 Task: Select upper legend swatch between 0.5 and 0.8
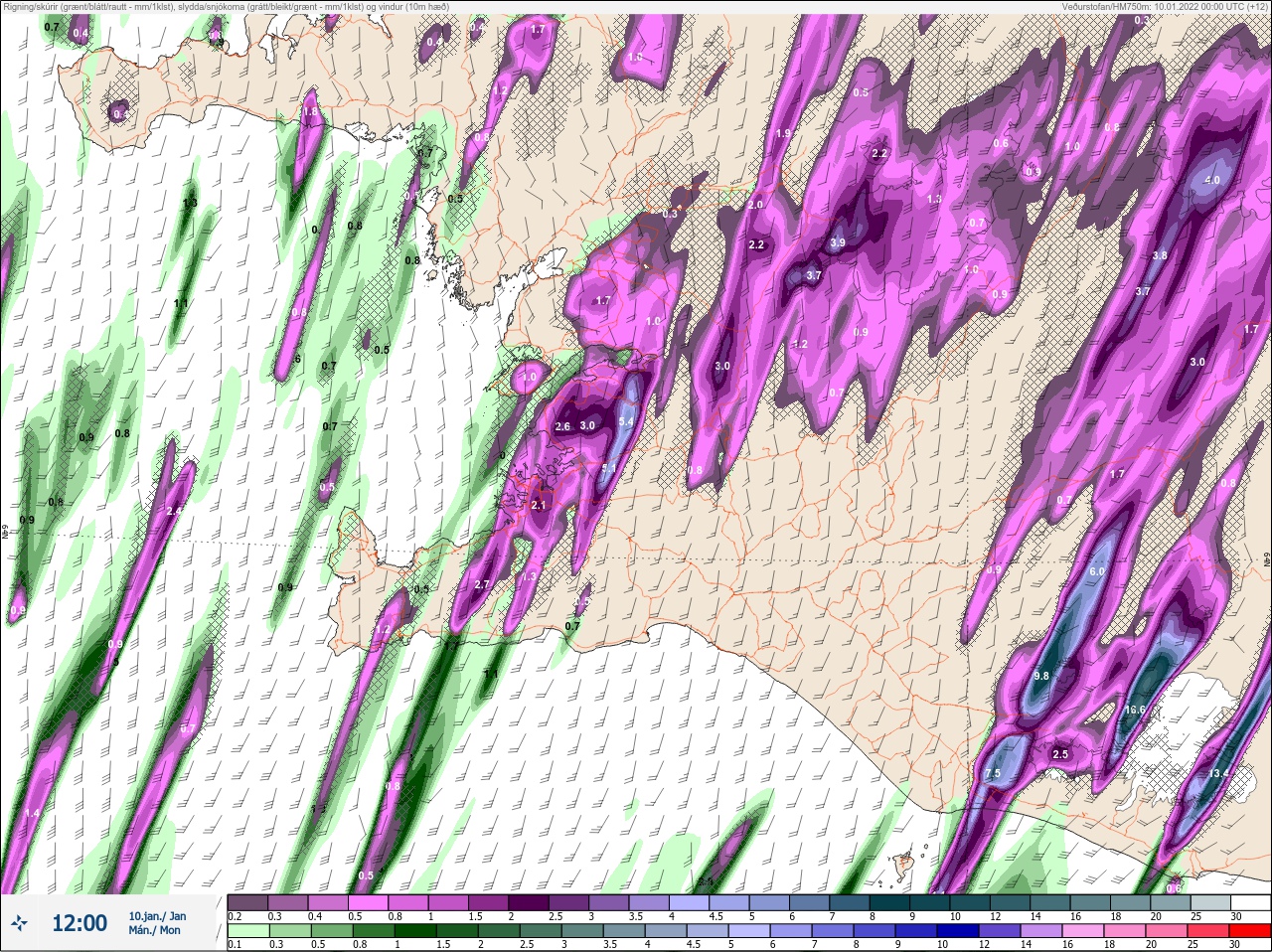coord(370,902)
